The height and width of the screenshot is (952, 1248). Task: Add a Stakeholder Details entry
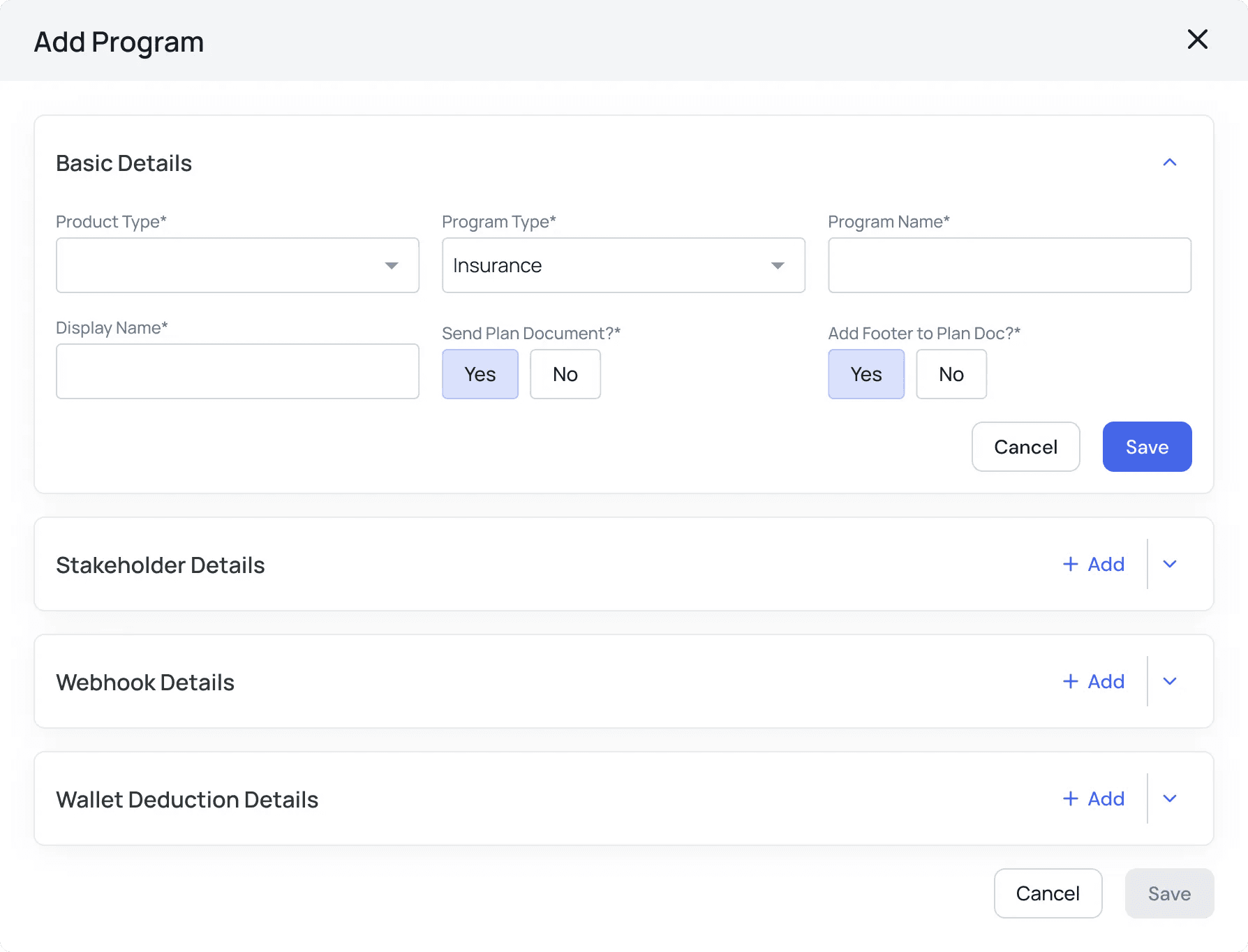[1094, 564]
